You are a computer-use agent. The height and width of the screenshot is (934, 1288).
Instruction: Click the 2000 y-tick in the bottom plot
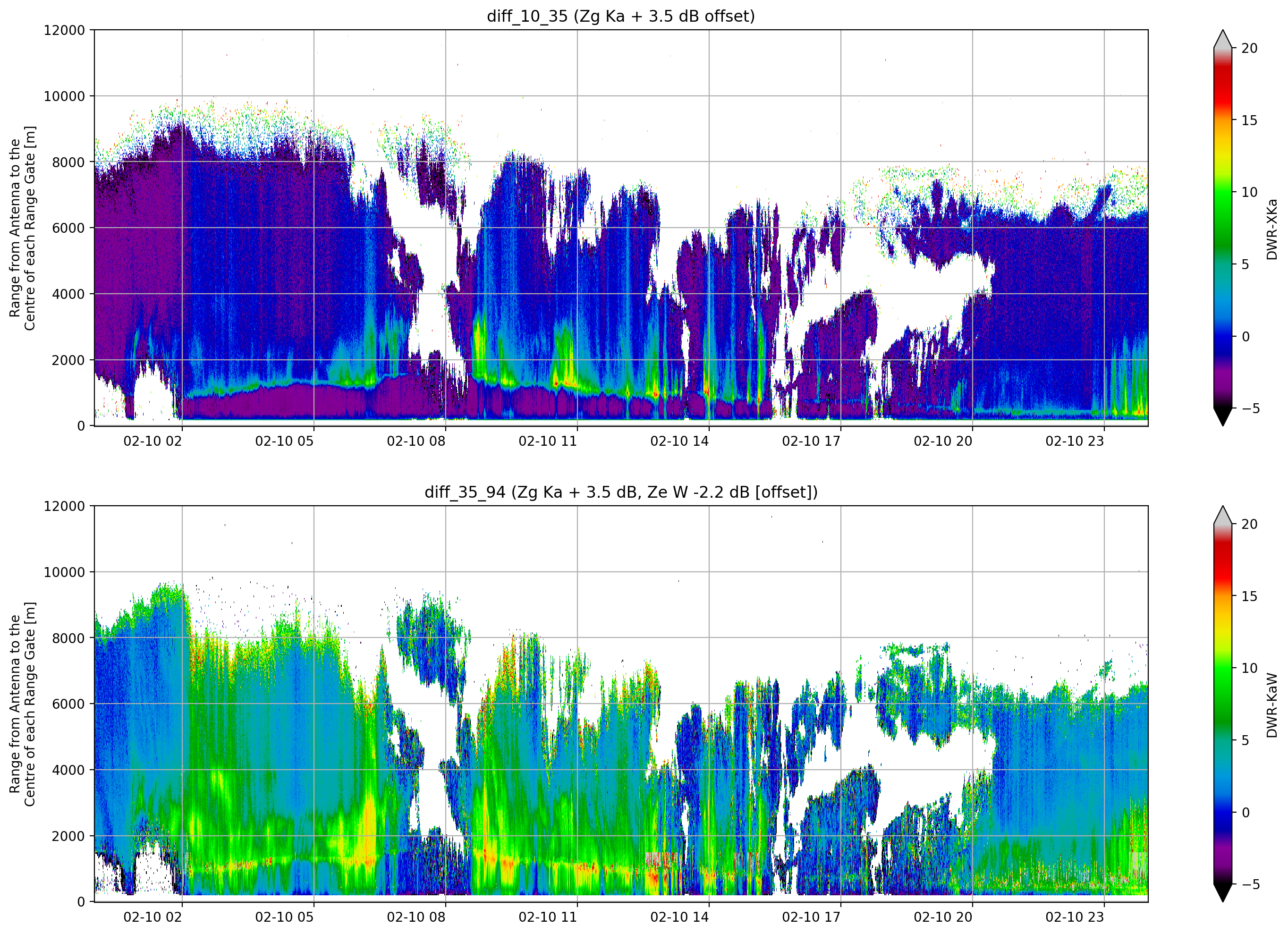coord(68,836)
